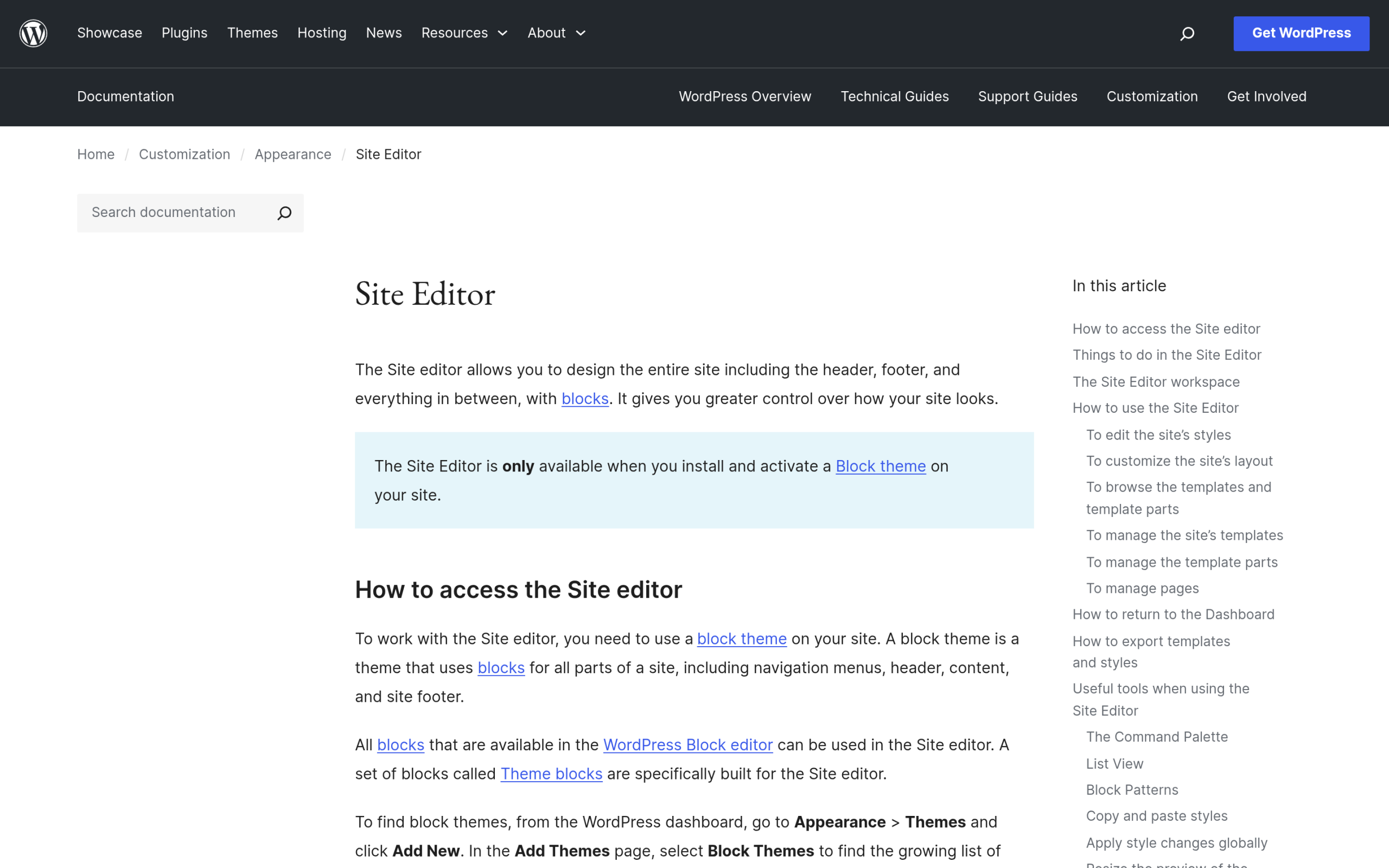The width and height of the screenshot is (1389, 868).
Task: Open the Showcase menu item
Action: tap(110, 33)
